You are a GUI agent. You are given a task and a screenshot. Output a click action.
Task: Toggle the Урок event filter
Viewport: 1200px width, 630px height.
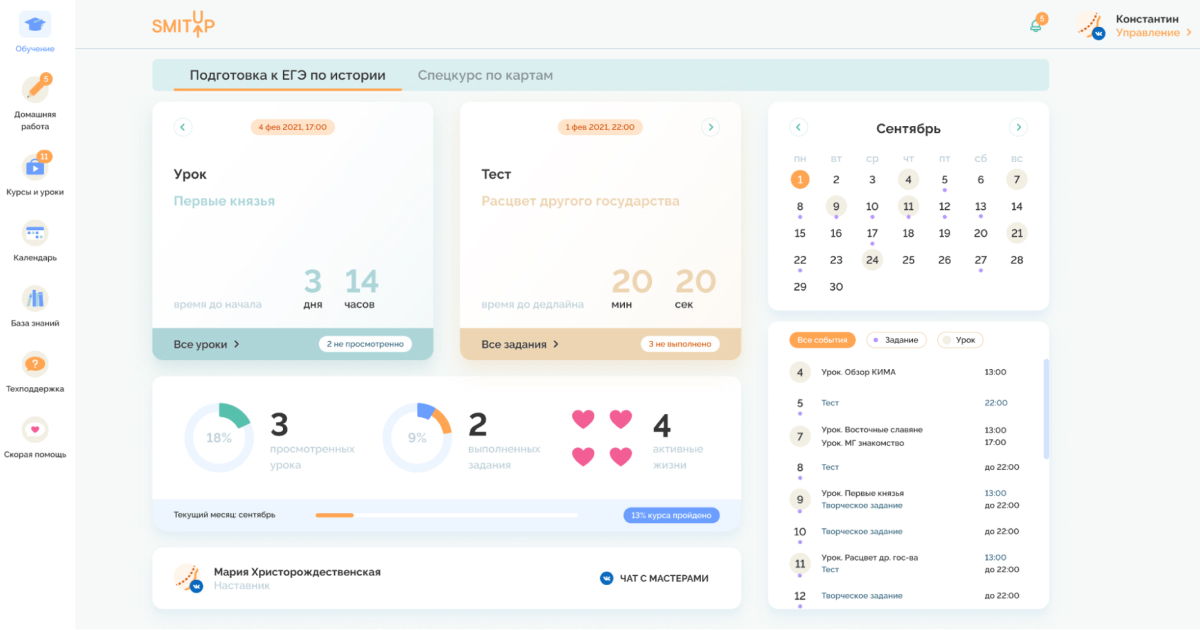pyautogui.click(x=960, y=340)
